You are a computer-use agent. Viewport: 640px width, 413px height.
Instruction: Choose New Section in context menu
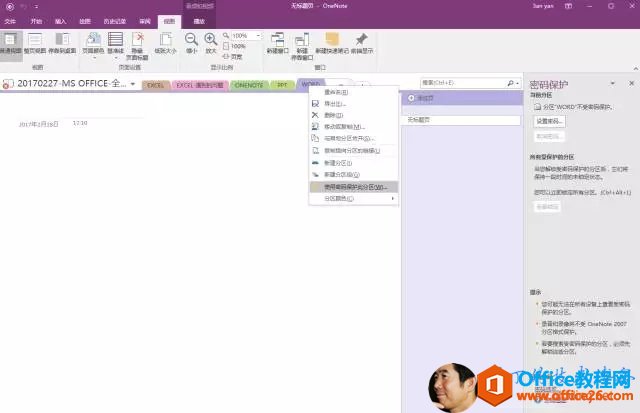(x=353, y=163)
